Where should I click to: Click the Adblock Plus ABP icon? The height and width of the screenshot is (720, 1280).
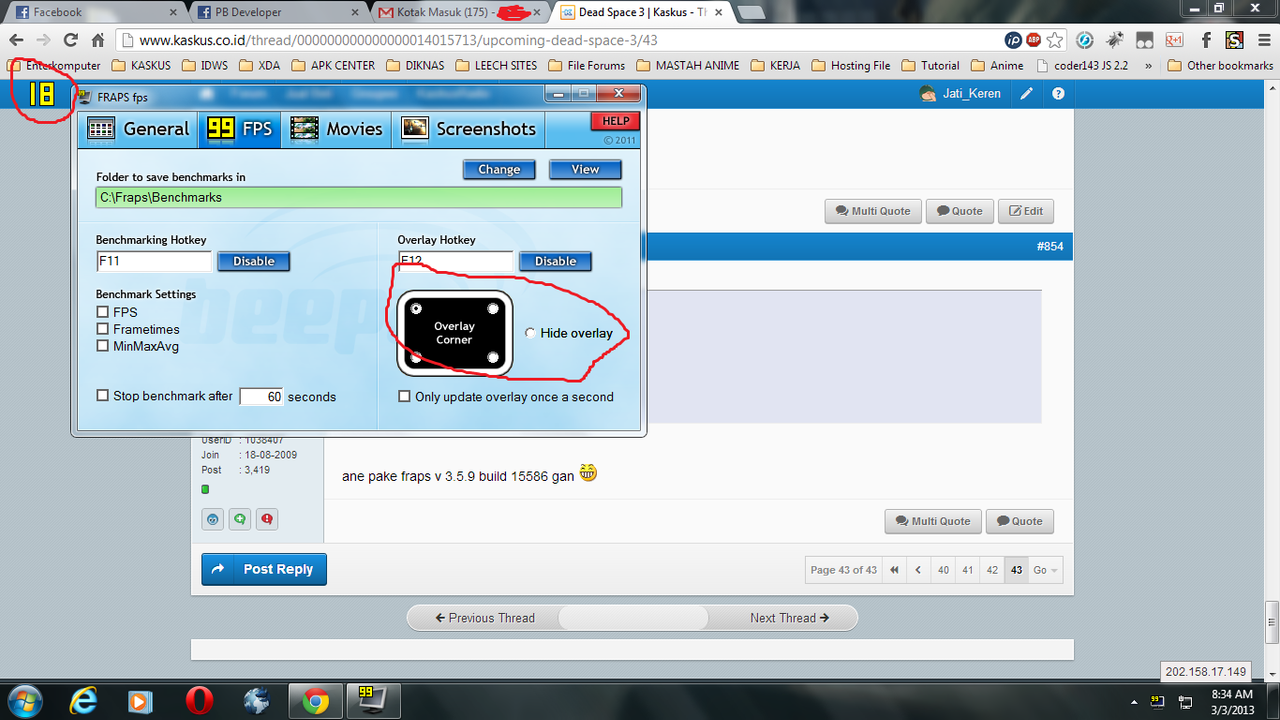(x=1035, y=41)
